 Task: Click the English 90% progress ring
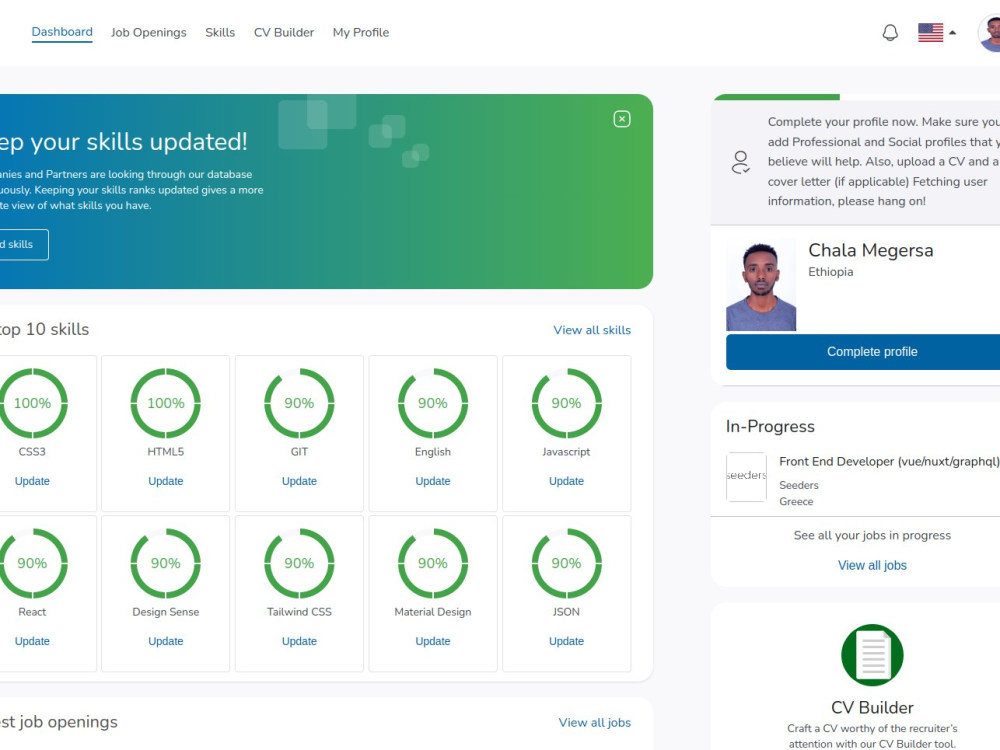tap(433, 403)
